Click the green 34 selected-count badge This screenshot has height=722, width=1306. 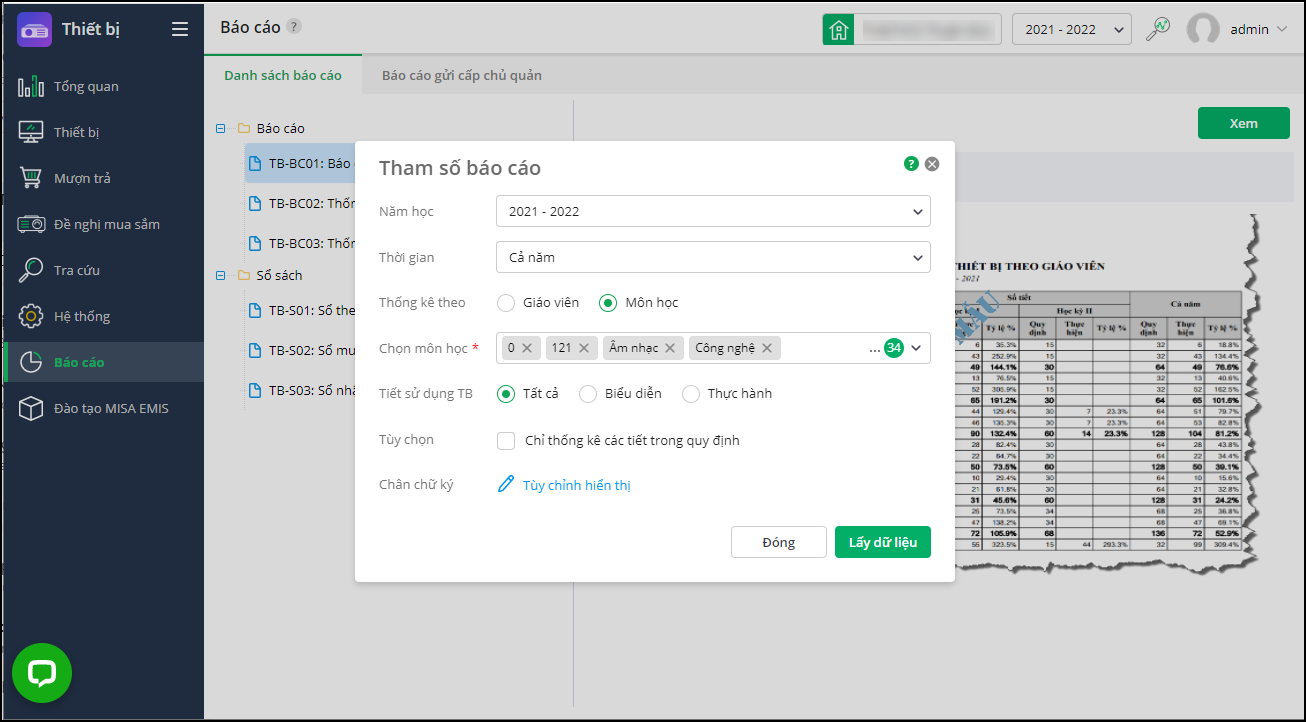(x=894, y=348)
